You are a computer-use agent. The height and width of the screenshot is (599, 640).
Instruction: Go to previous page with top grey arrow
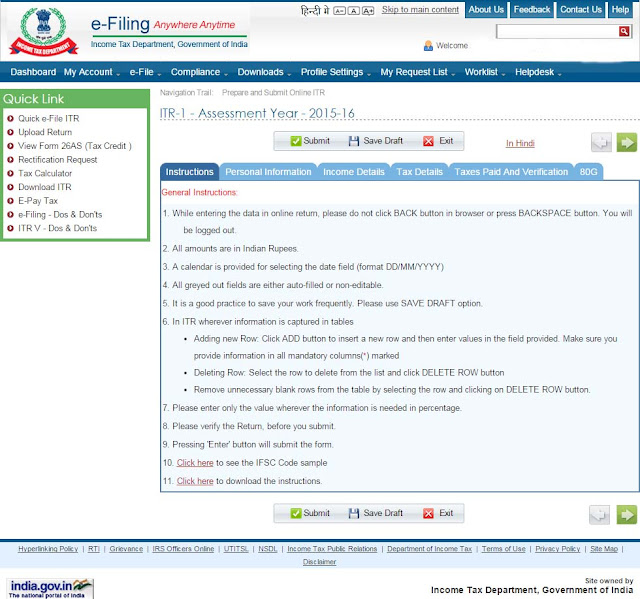[601, 142]
